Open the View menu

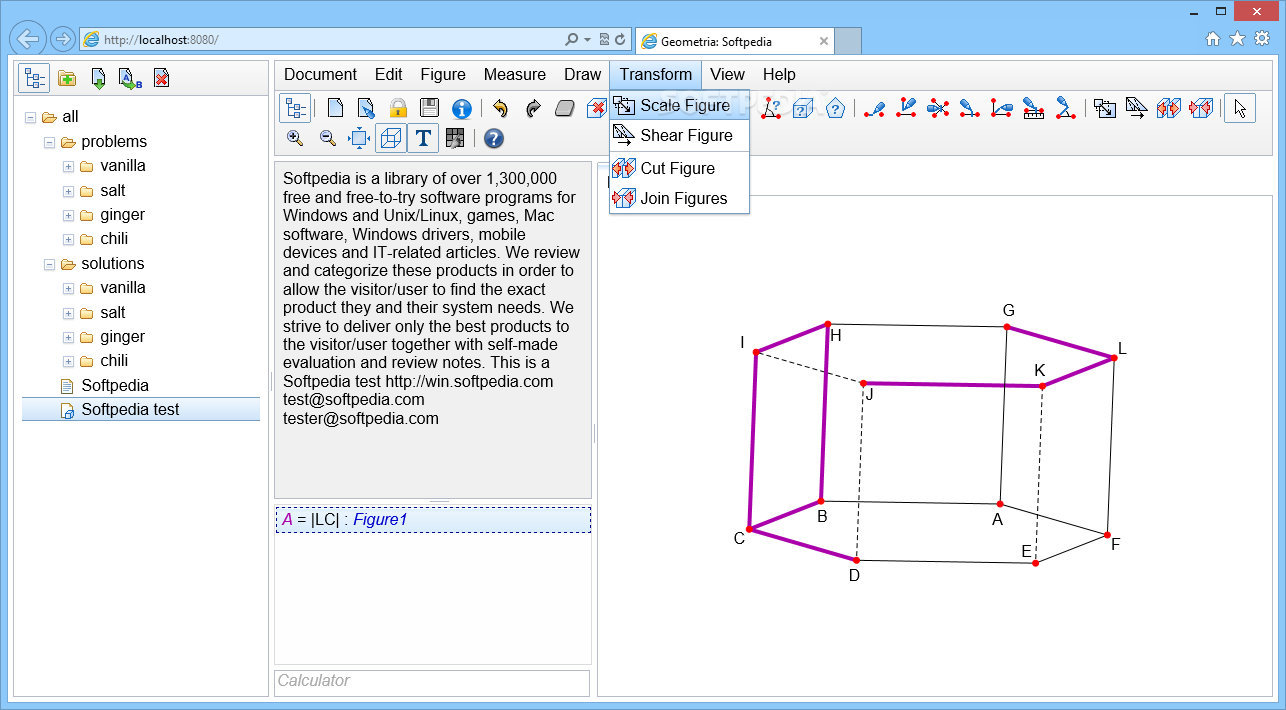pos(728,74)
